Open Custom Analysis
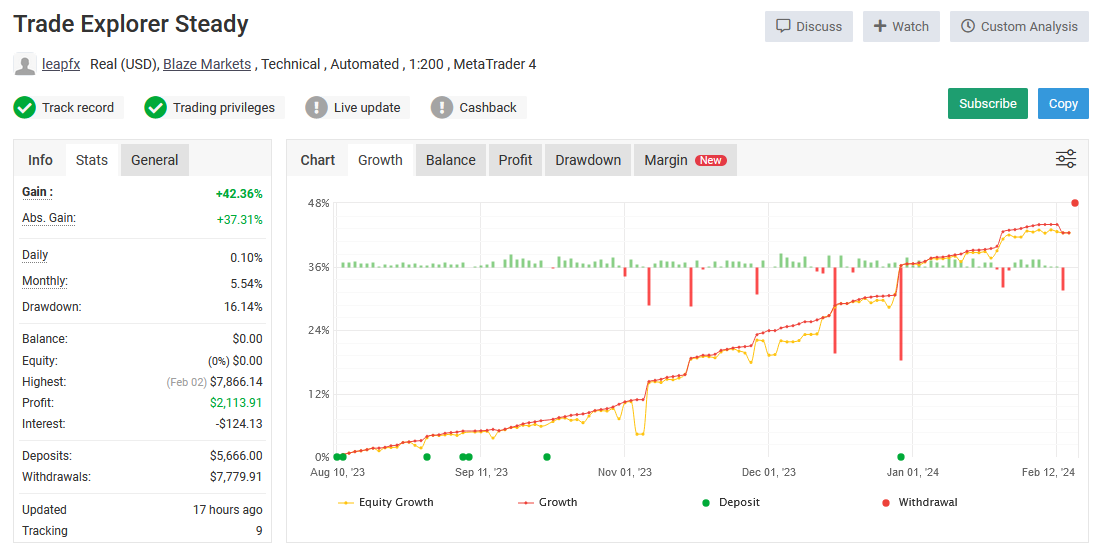1096x549 pixels. tap(1018, 27)
